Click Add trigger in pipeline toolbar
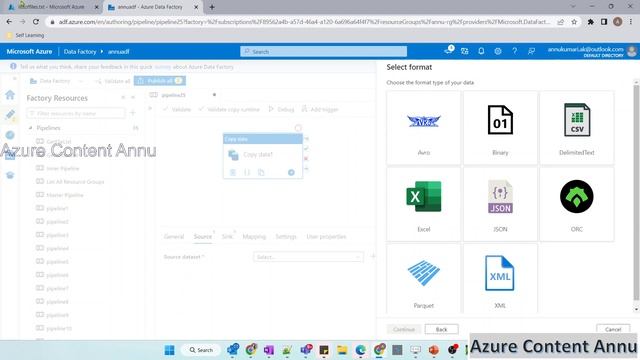Viewport: 640px width, 360px height. point(320,109)
